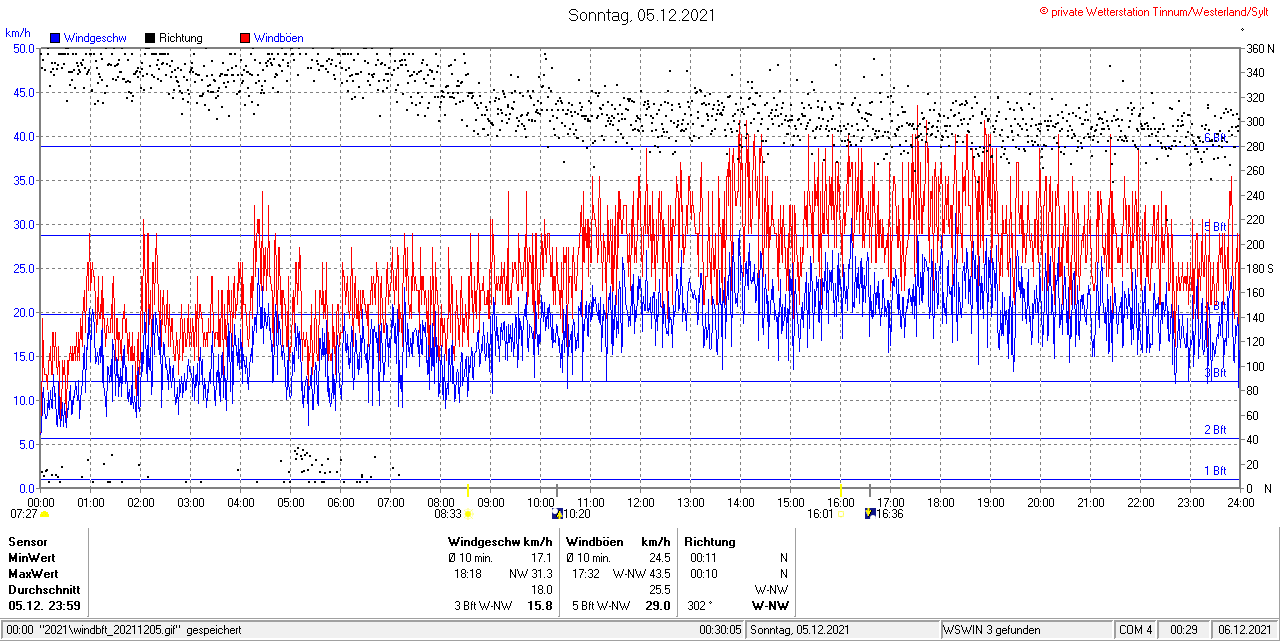1280x641 pixels.
Task: Click the Durchschnitt row label
Action: (44, 589)
